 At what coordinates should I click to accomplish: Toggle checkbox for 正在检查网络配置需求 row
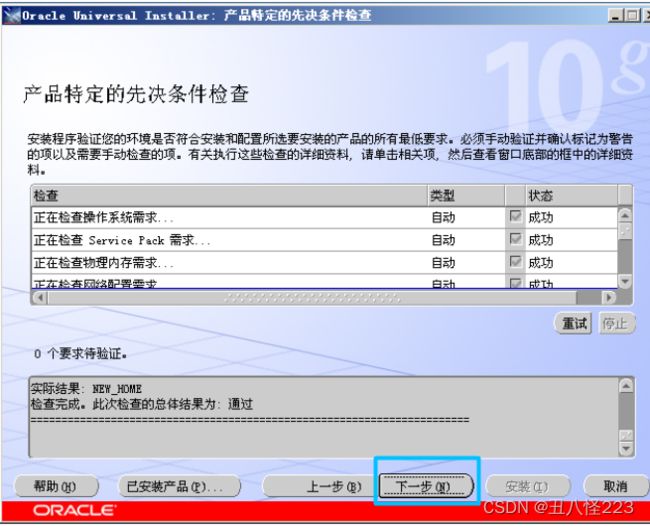pyautogui.click(x=515, y=283)
